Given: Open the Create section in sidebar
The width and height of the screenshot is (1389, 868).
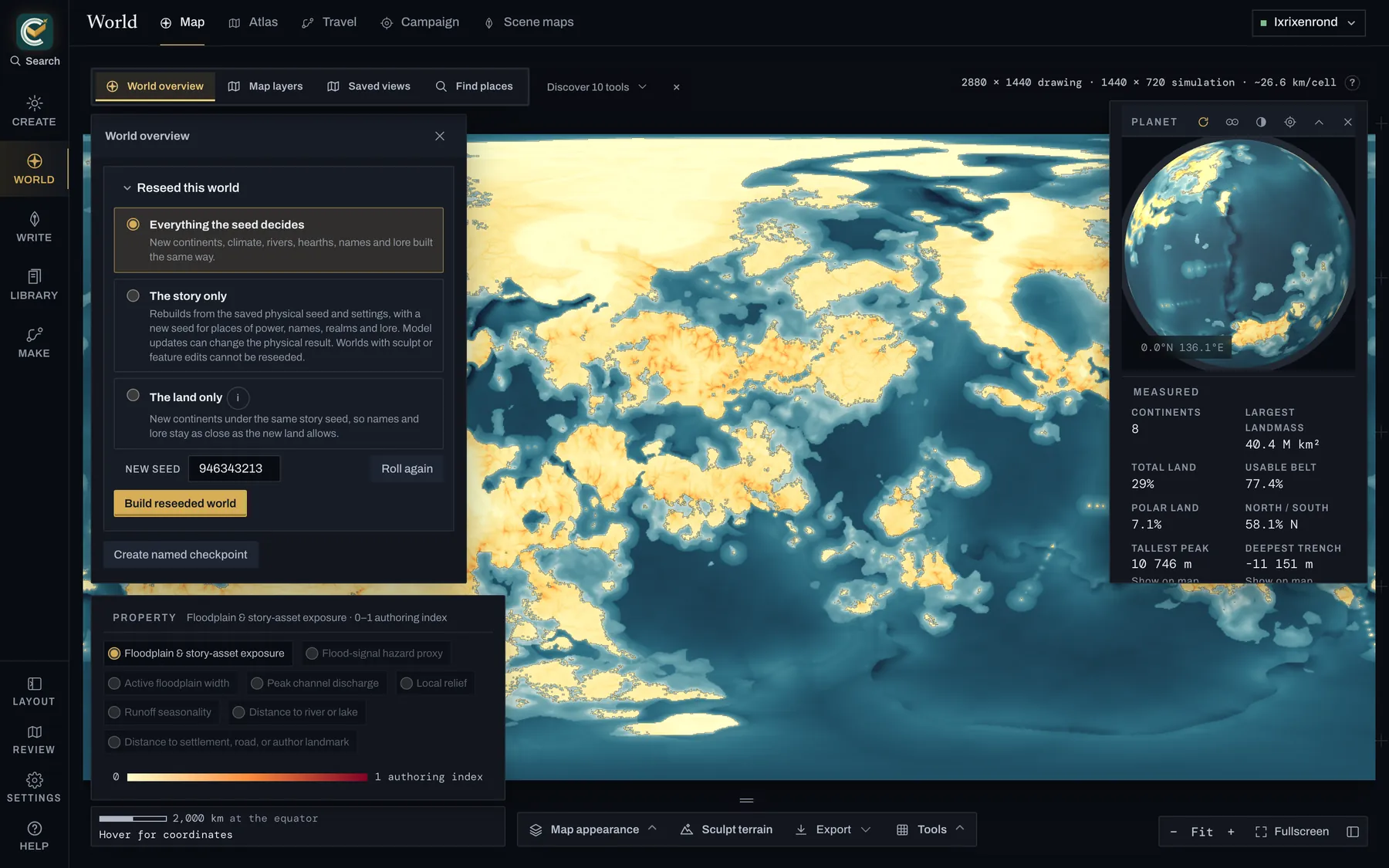Looking at the screenshot, I should click(x=34, y=111).
